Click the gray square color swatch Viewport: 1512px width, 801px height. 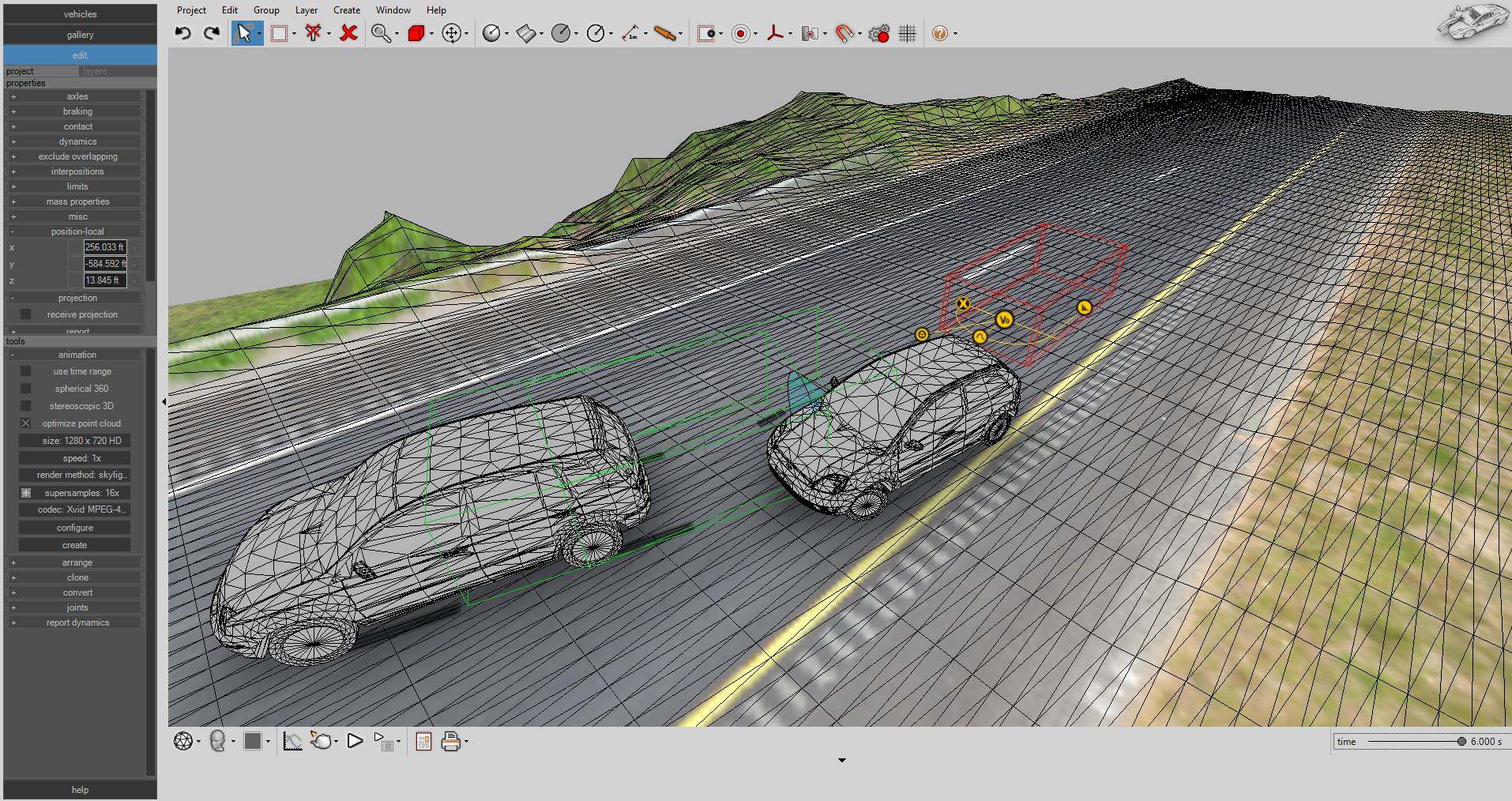(253, 741)
